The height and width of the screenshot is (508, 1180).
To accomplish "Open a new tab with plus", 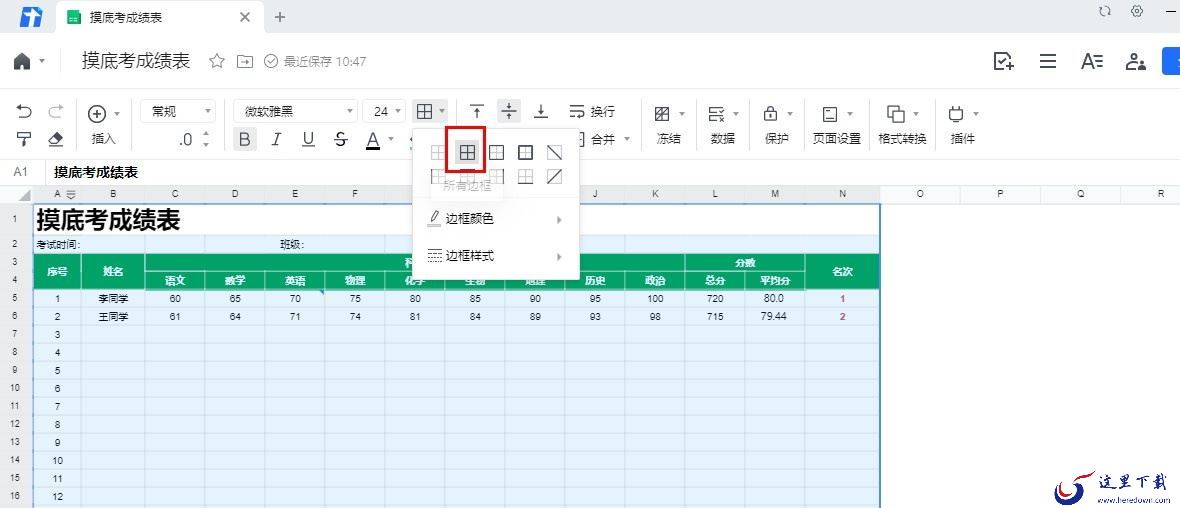I will pos(280,17).
